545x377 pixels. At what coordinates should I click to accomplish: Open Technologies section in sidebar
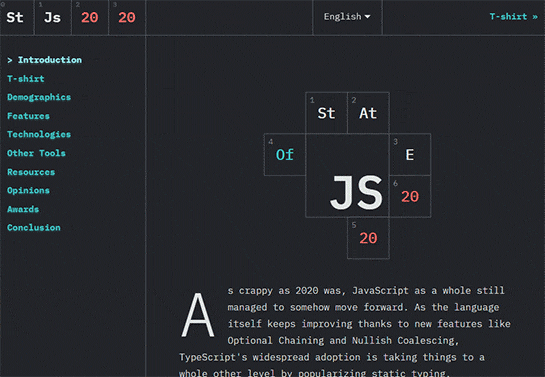[39, 134]
